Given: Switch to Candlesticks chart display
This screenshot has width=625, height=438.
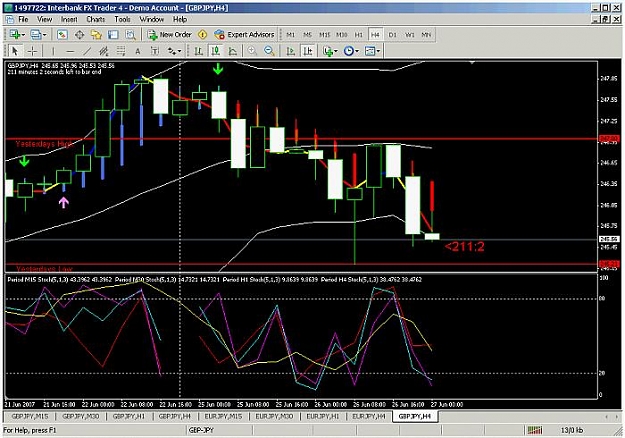Looking at the screenshot, I should (216, 51).
